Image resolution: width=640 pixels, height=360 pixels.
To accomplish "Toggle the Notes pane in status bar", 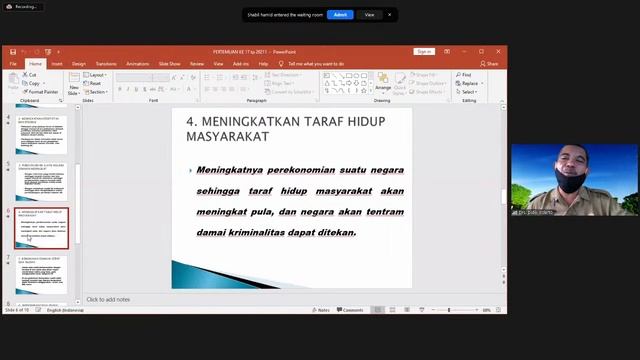I will coord(320,310).
